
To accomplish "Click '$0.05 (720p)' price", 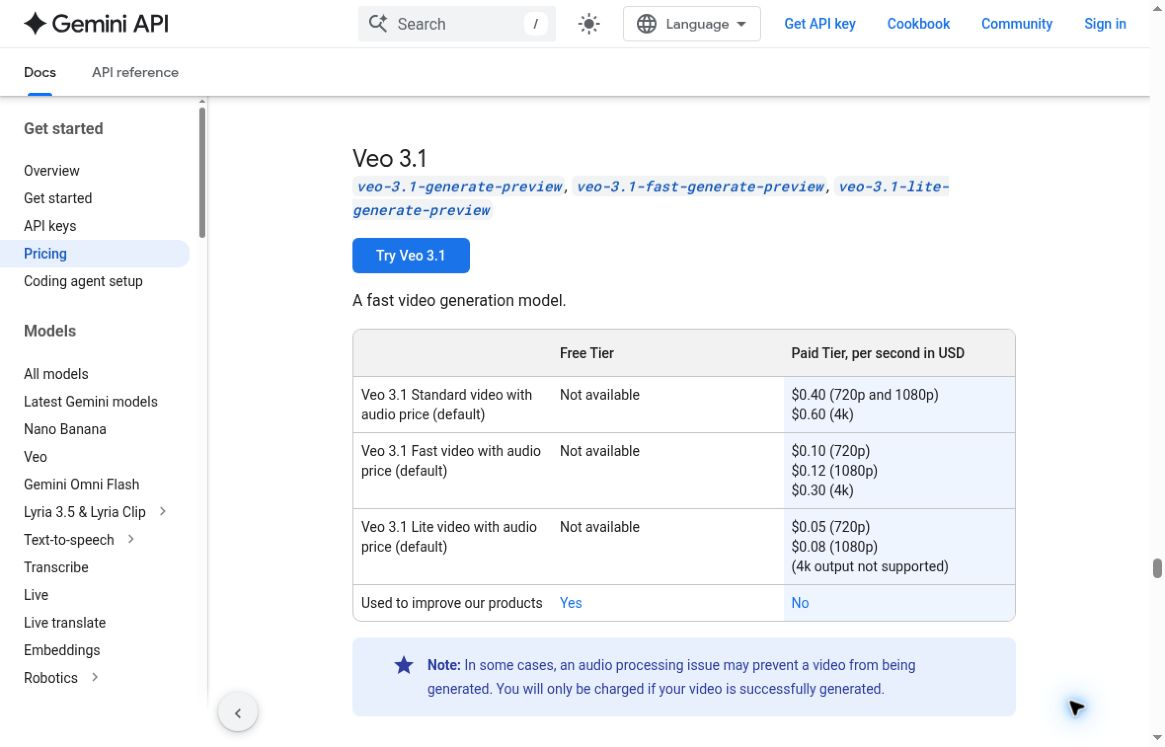I will tap(831, 527).
